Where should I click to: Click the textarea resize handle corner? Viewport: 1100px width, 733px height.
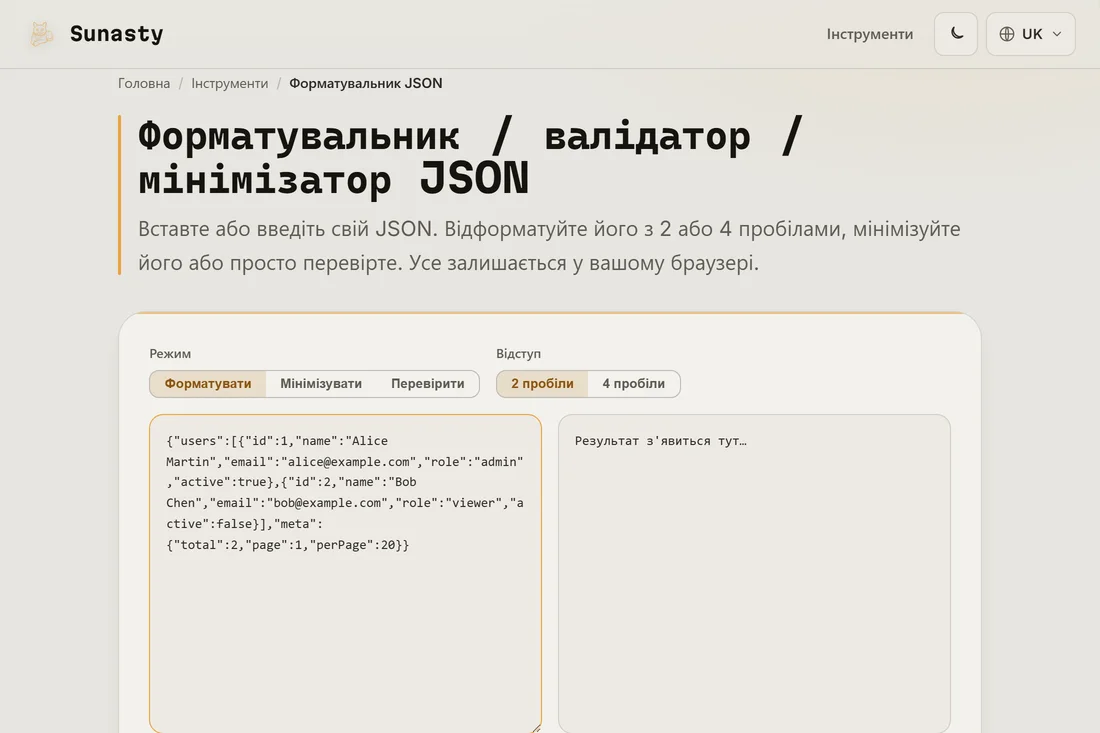(x=536, y=728)
